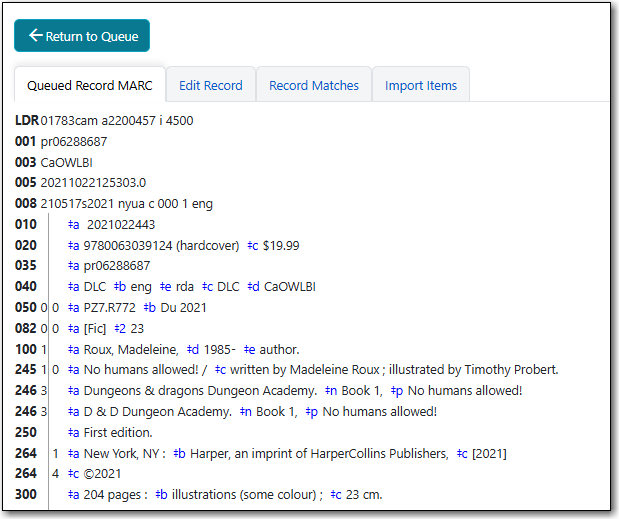Click the copyright date ©2021
This screenshot has width=619, height=519.
coord(102,473)
